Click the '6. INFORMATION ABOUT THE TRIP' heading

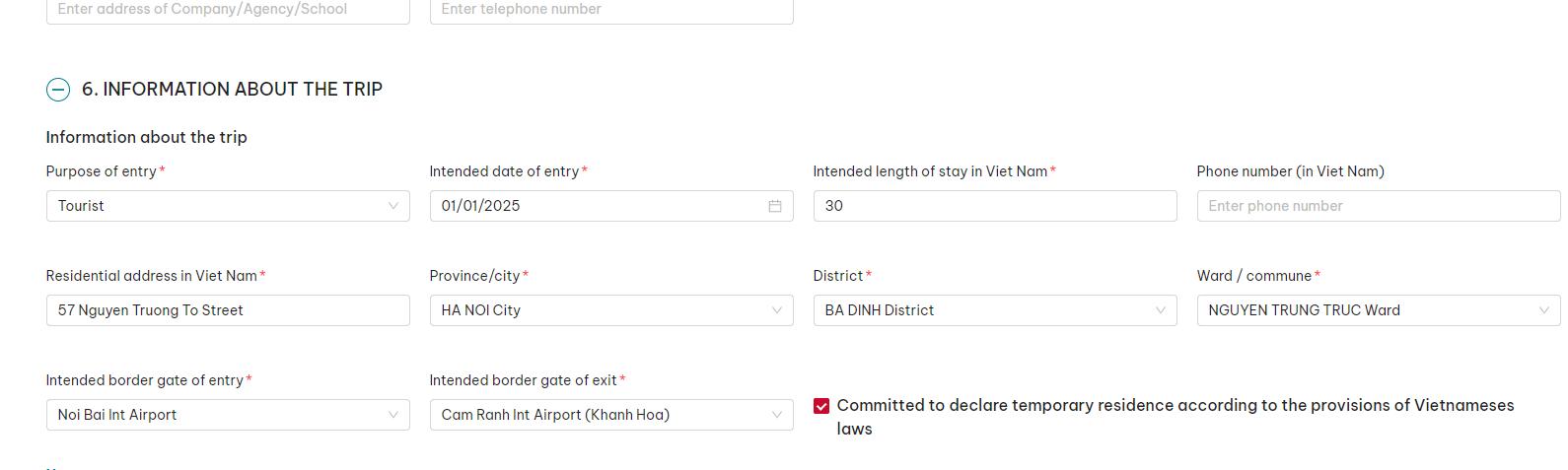232,90
